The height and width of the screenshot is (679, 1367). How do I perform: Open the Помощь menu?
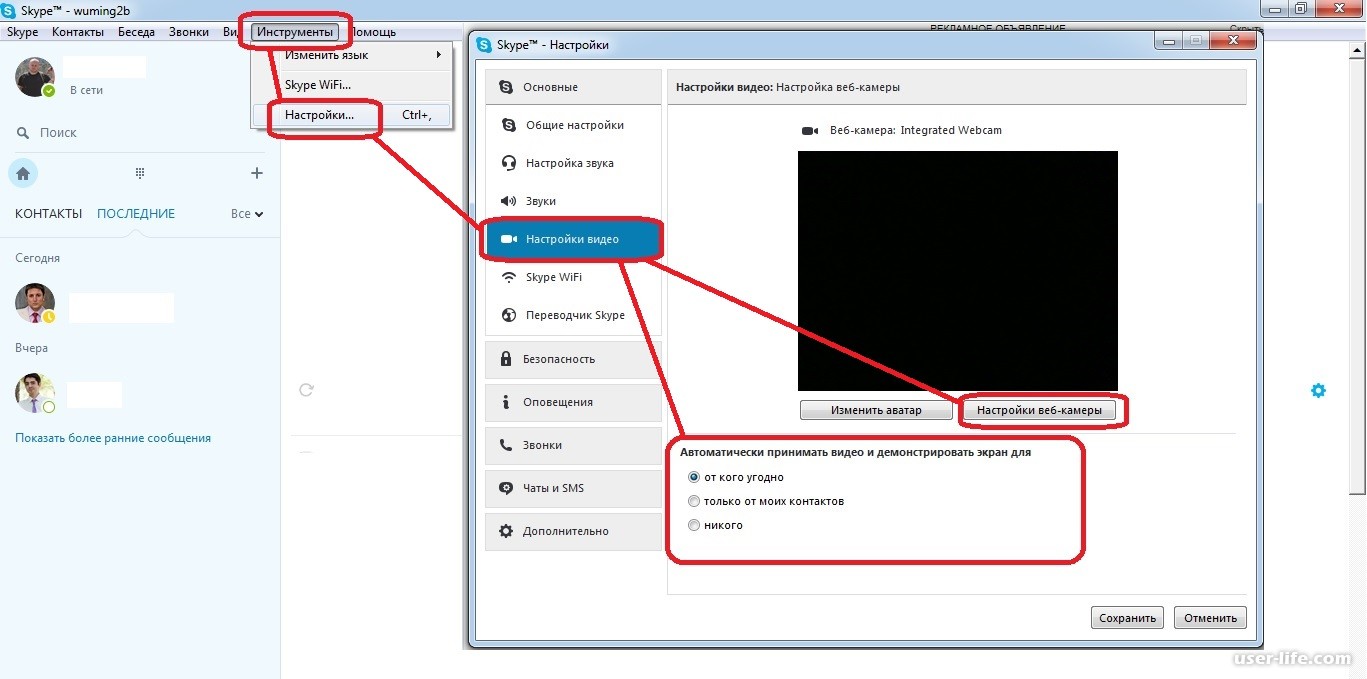tap(373, 32)
